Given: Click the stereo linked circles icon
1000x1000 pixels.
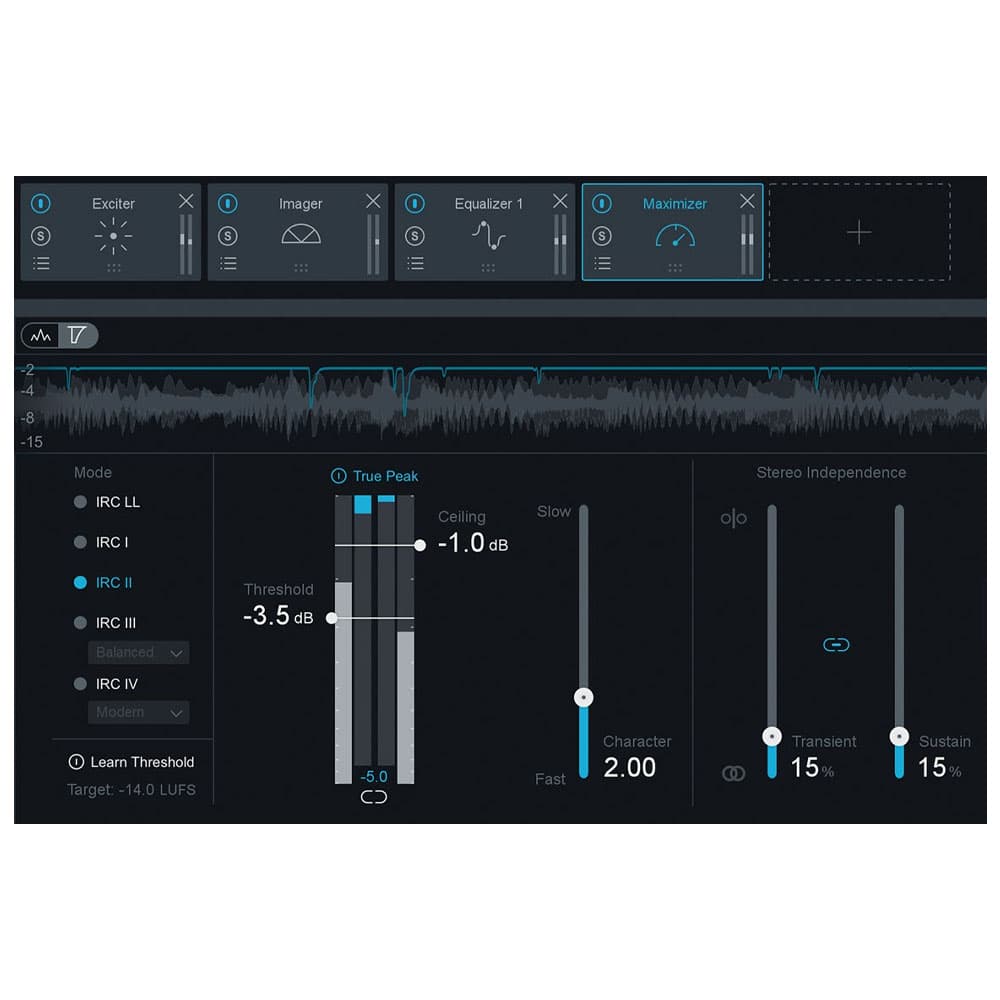Looking at the screenshot, I should tap(733, 774).
